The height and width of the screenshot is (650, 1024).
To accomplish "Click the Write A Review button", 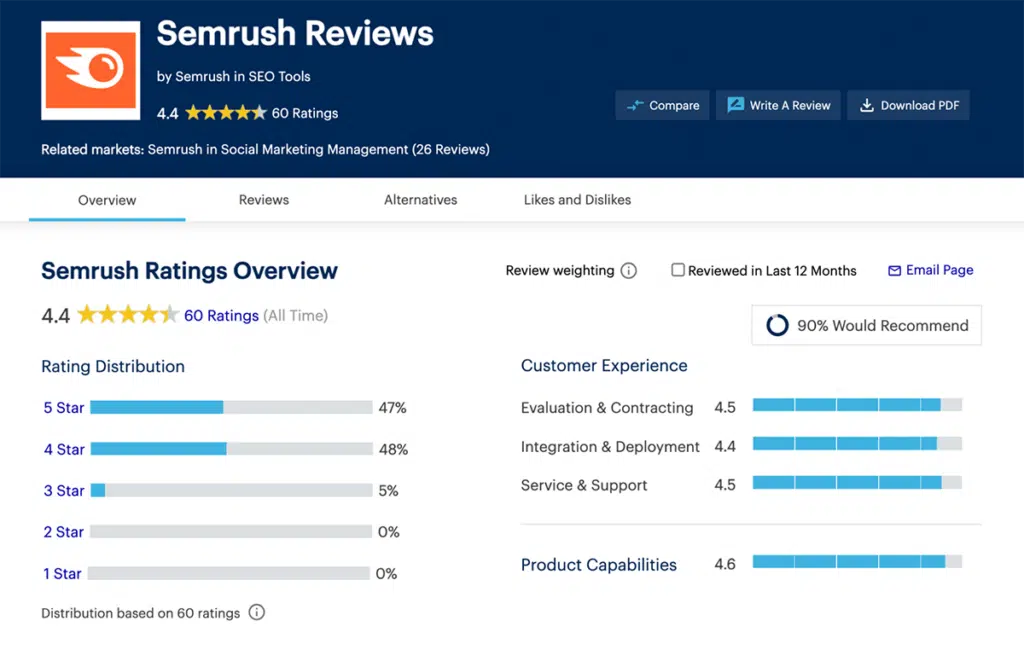I will pos(778,104).
